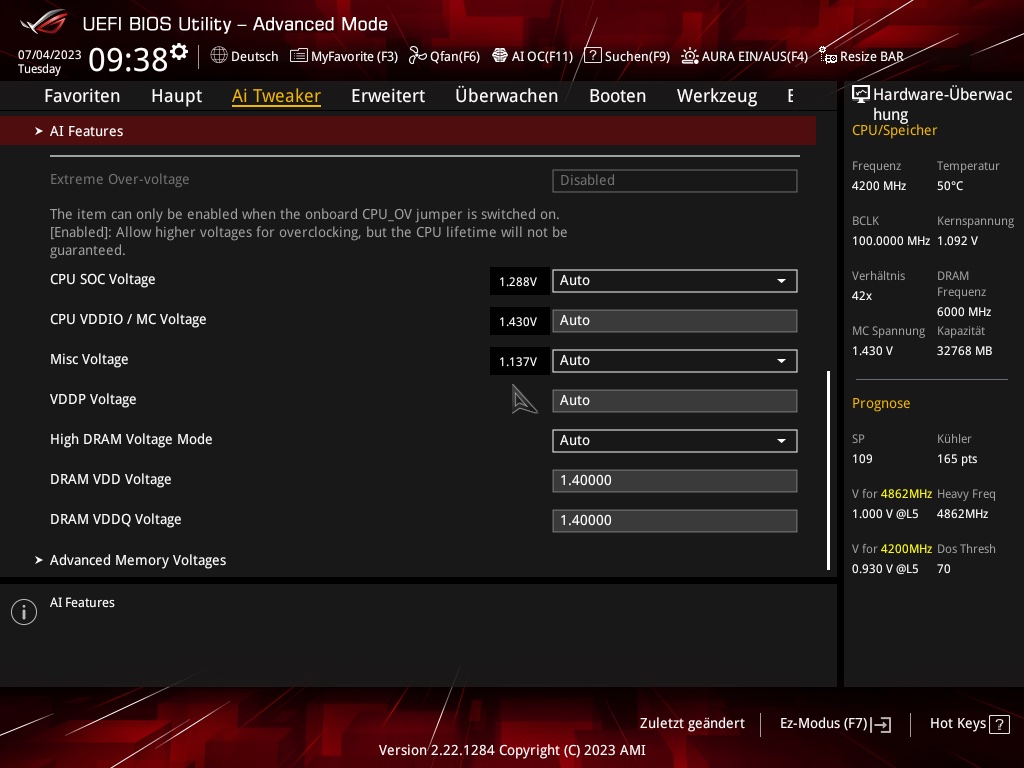Click the 1.288V CPU SOC reading
Viewport: 1024px width, 768px height.
(519, 281)
